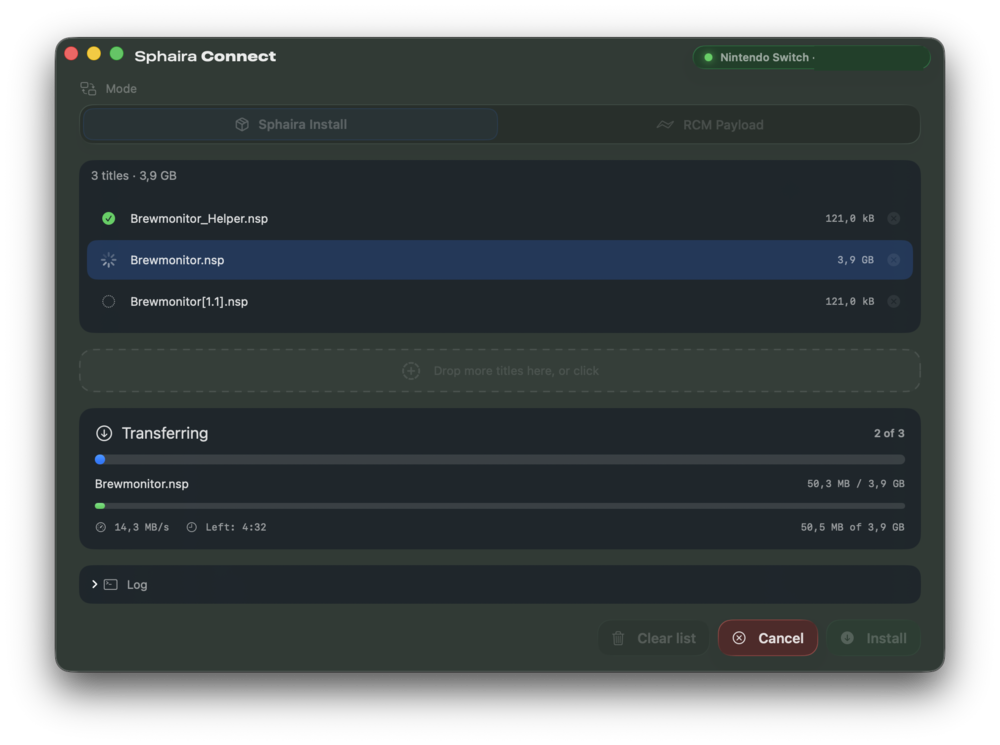This screenshot has width=1000, height=745.
Task: Expand the Log section chevron
Action: [94, 584]
